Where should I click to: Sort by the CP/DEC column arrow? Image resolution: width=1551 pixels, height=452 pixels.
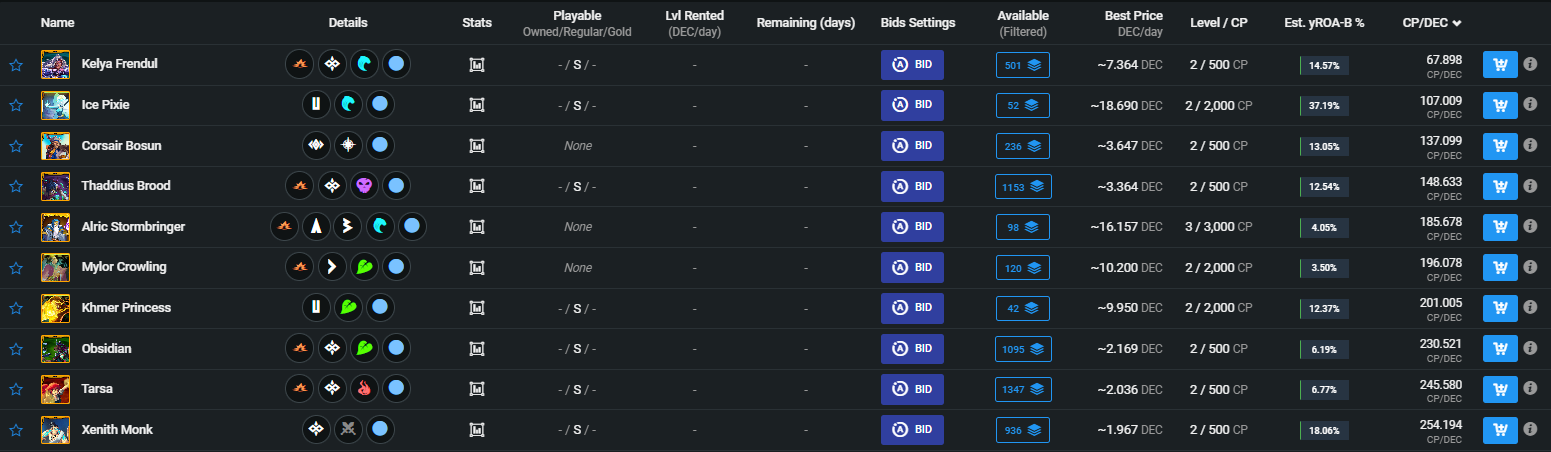coord(1457,22)
